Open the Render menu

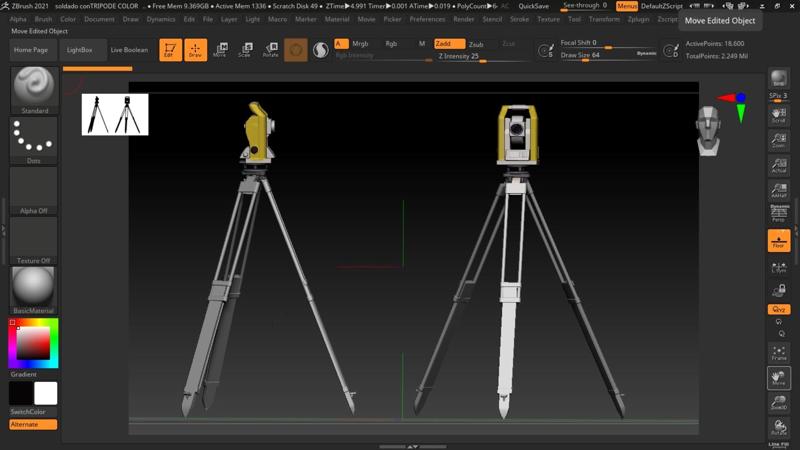(464, 19)
